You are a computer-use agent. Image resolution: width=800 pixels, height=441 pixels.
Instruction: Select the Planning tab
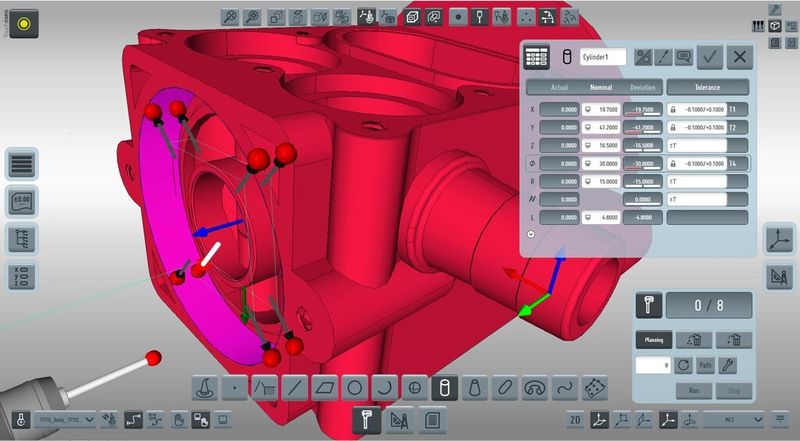coord(654,340)
